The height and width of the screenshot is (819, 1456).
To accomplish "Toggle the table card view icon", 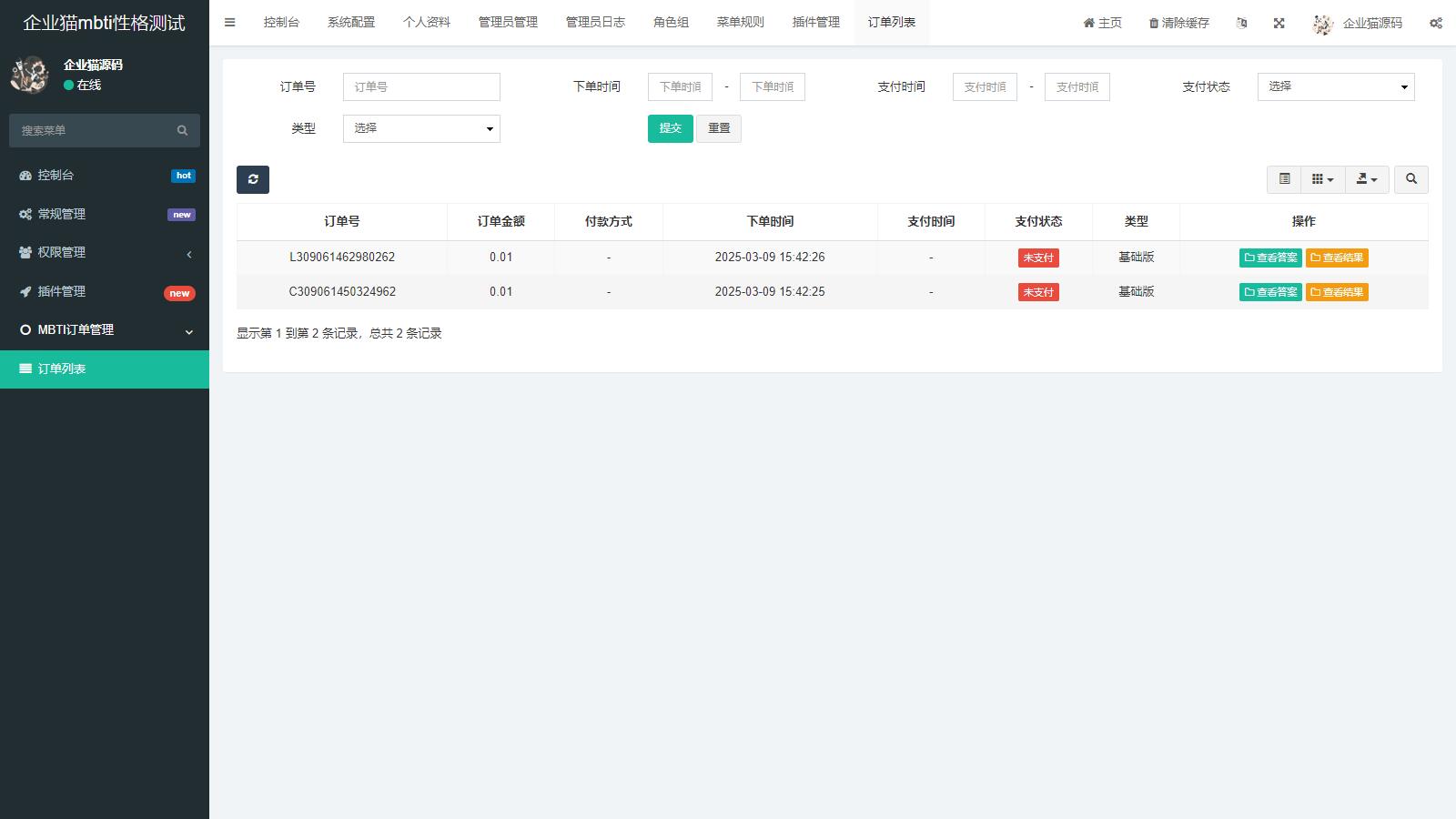I will [x=1284, y=179].
